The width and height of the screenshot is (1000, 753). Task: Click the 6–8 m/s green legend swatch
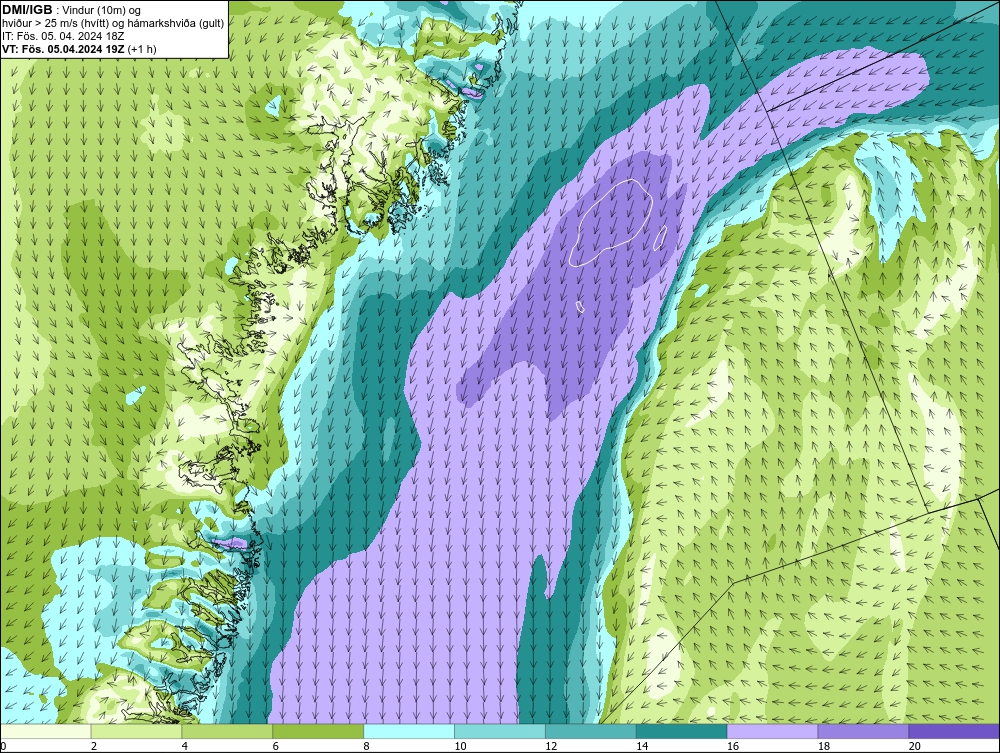(318, 731)
